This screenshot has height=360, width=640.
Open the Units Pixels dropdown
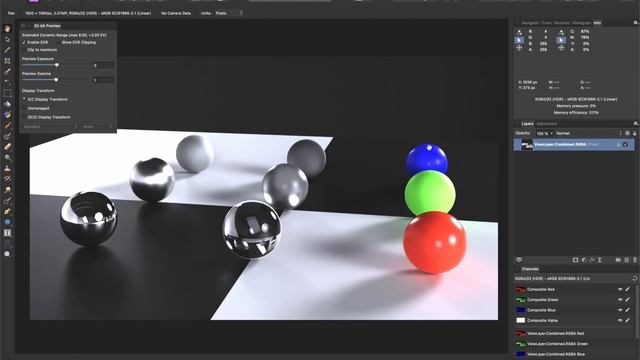pyautogui.click(x=229, y=13)
